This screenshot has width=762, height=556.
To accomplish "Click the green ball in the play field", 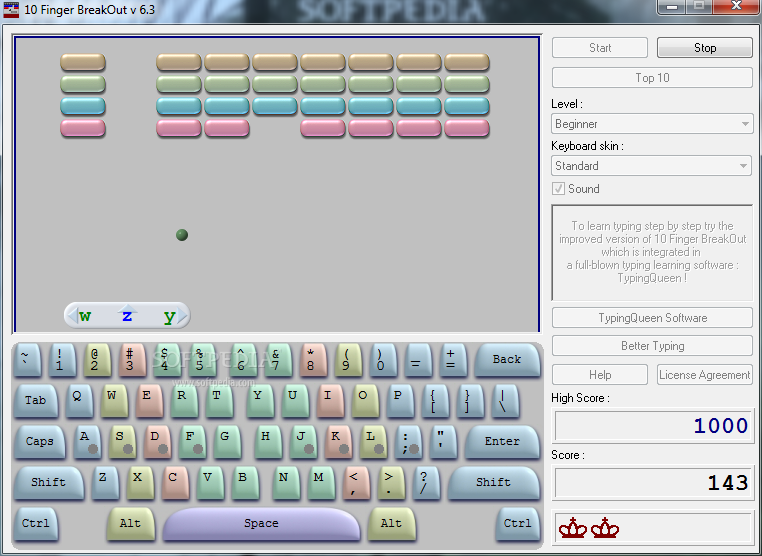I will pos(182,235).
